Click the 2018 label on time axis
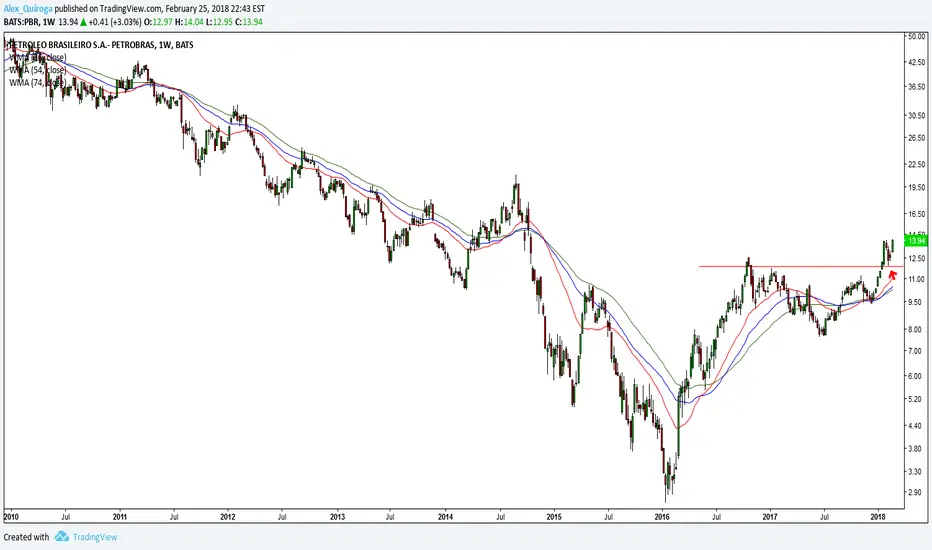932x550 pixels. click(x=878, y=517)
